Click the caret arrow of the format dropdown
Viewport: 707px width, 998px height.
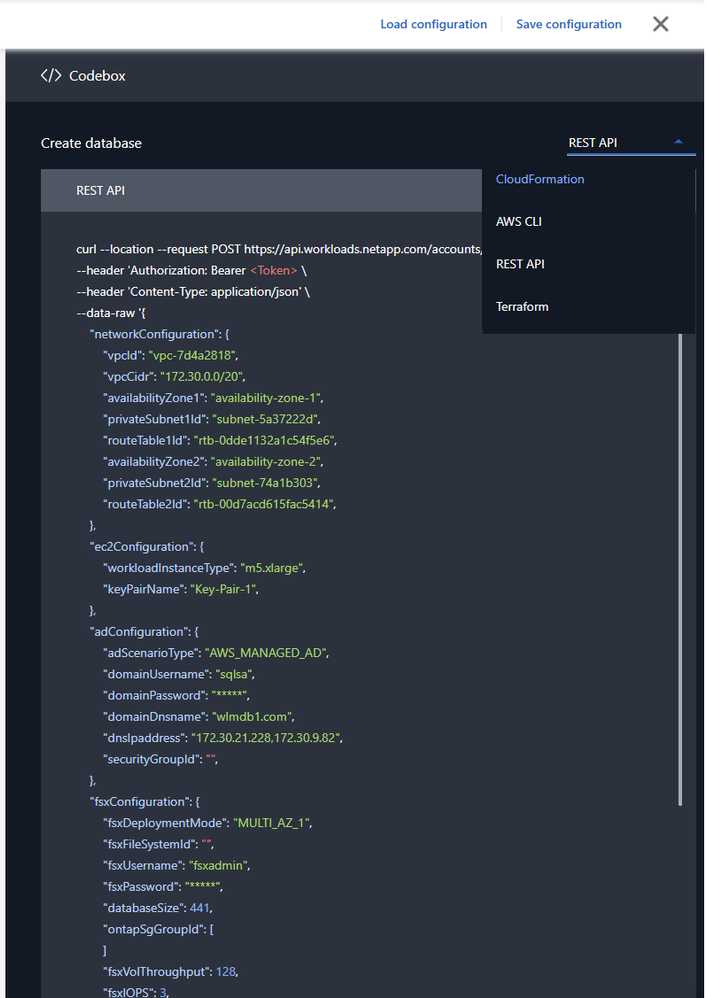[x=679, y=142]
